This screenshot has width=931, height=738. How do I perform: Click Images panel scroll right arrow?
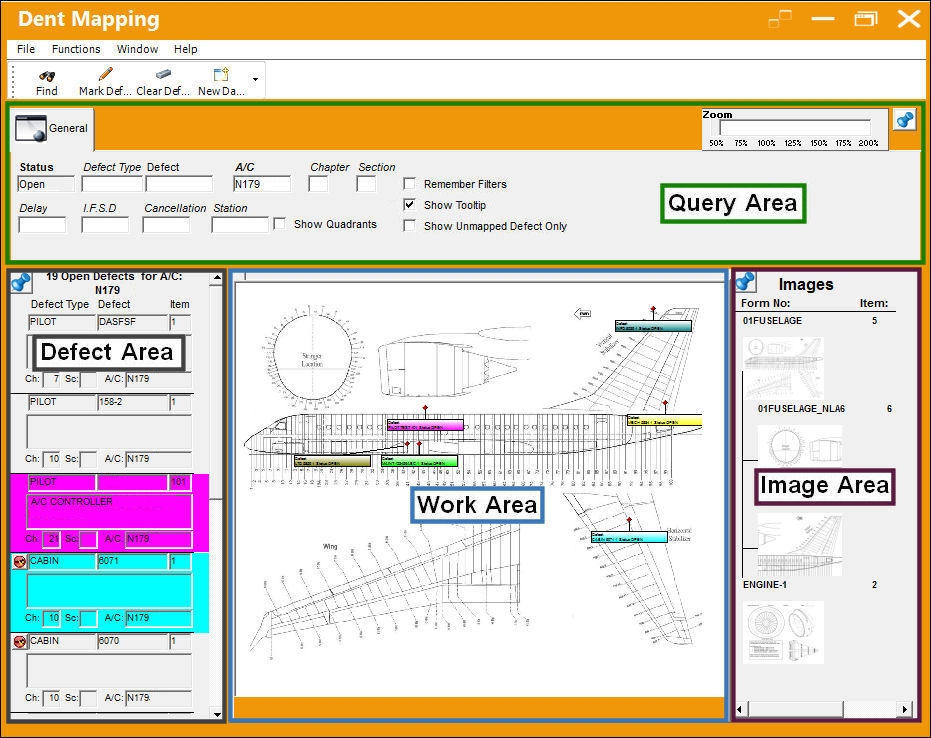point(905,709)
